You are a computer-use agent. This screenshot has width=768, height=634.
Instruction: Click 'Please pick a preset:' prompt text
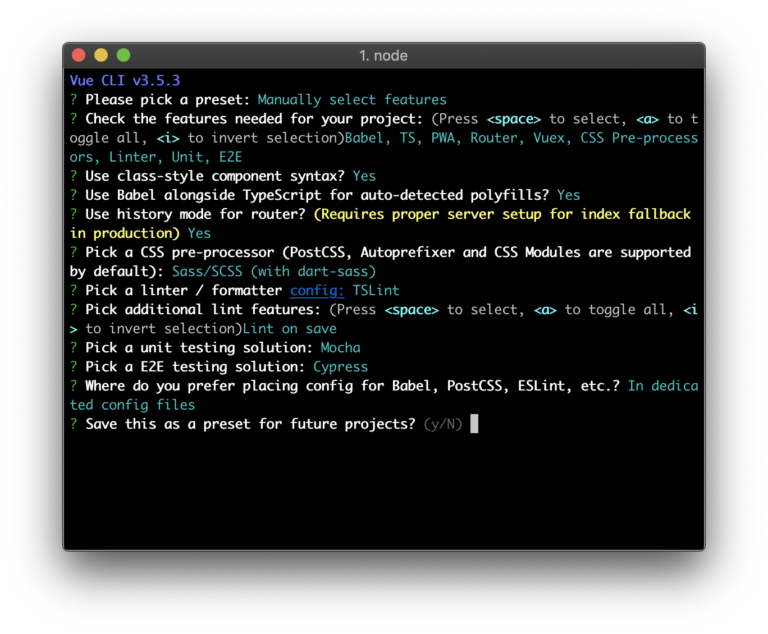tap(168, 99)
